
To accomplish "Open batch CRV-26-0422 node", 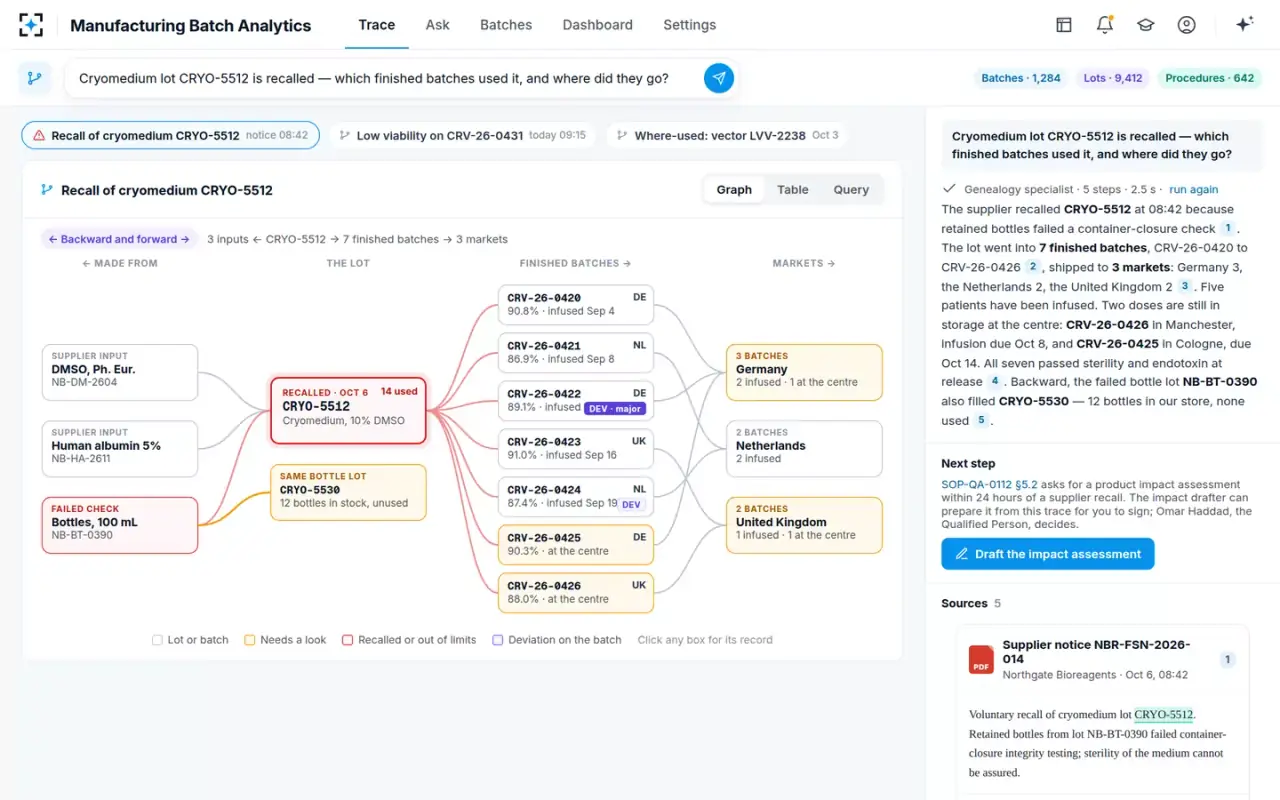I will pyautogui.click(x=576, y=401).
